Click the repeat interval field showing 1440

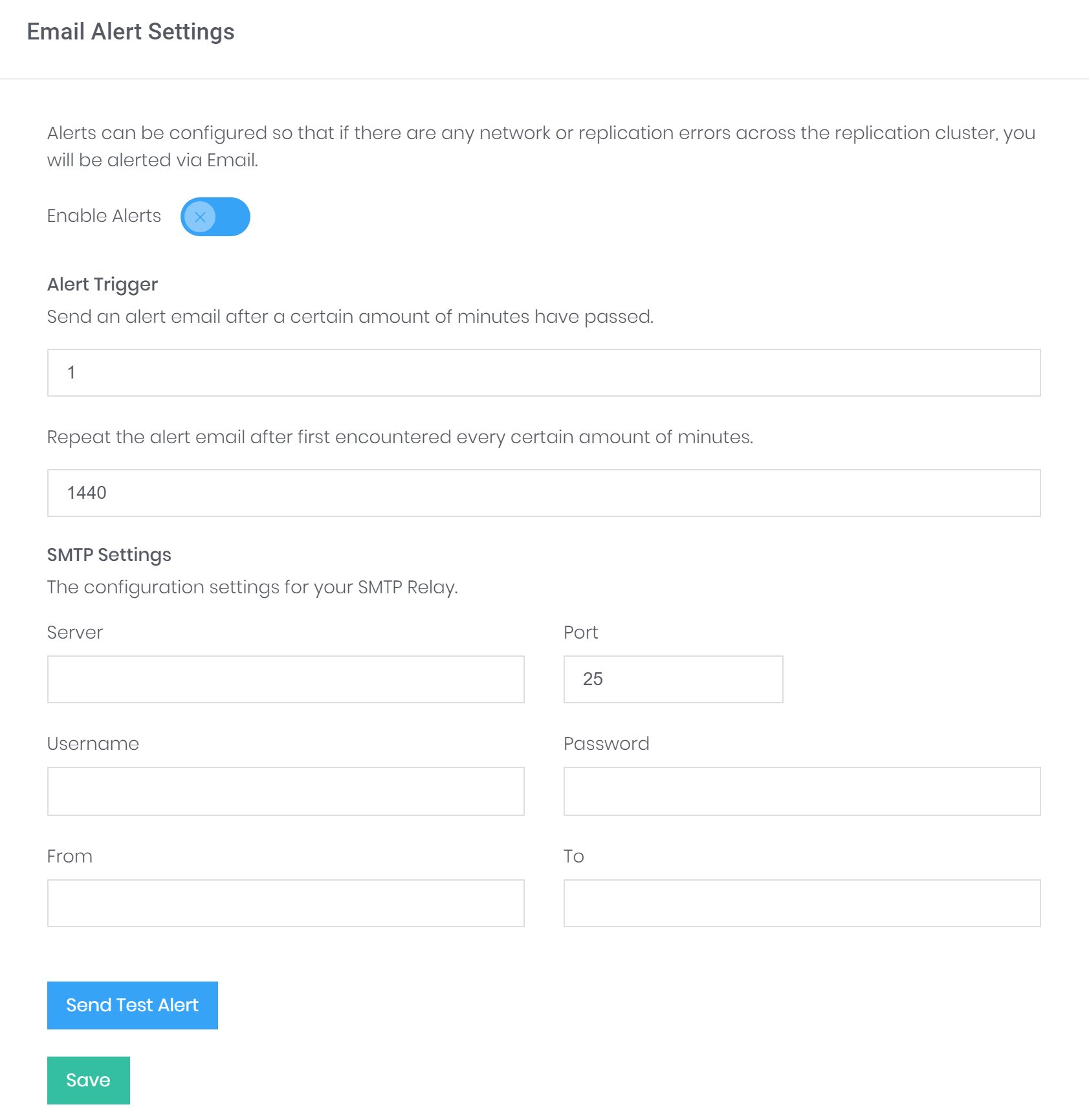544,493
